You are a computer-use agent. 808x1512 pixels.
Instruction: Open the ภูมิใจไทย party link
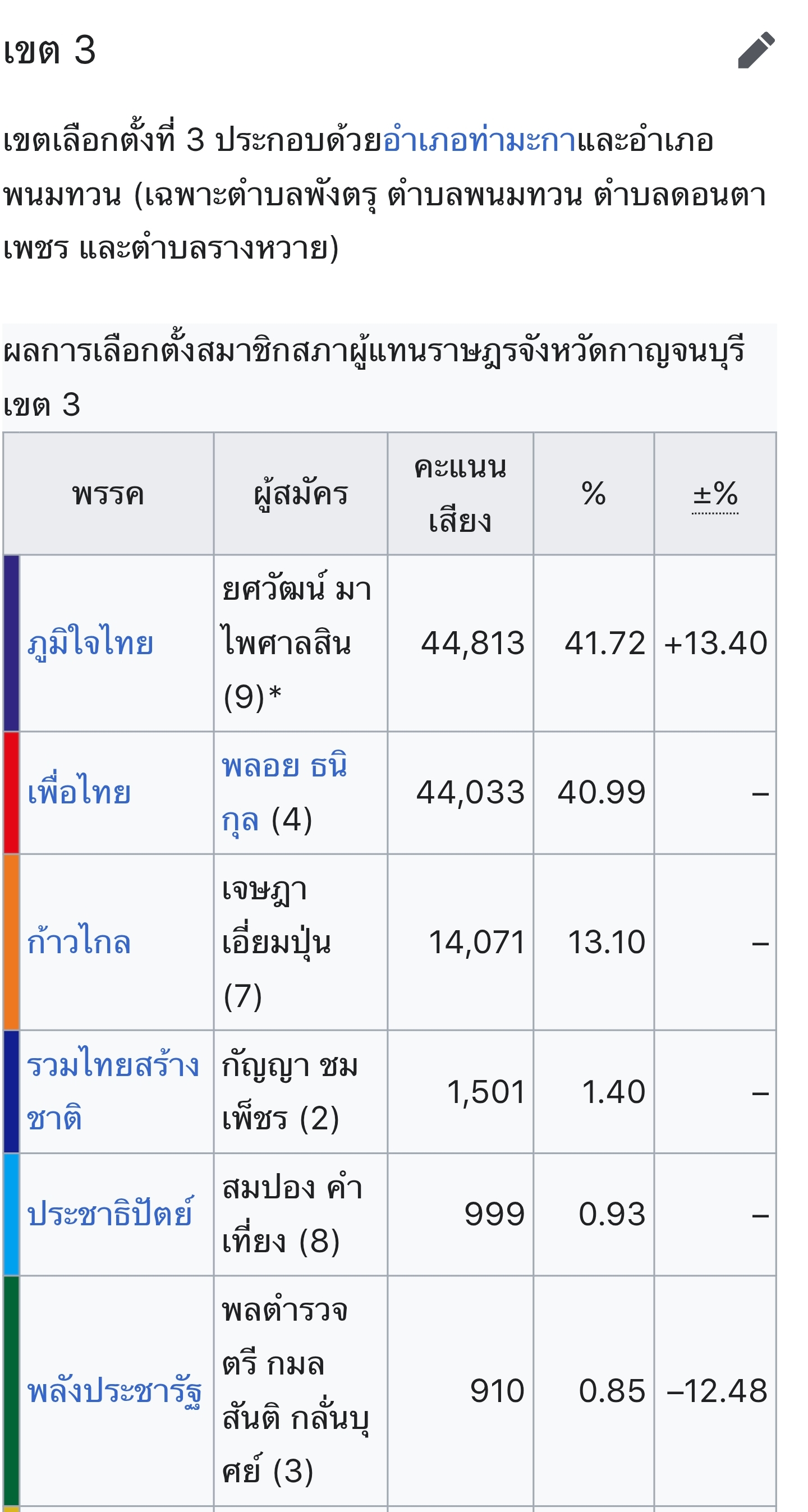(90, 644)
